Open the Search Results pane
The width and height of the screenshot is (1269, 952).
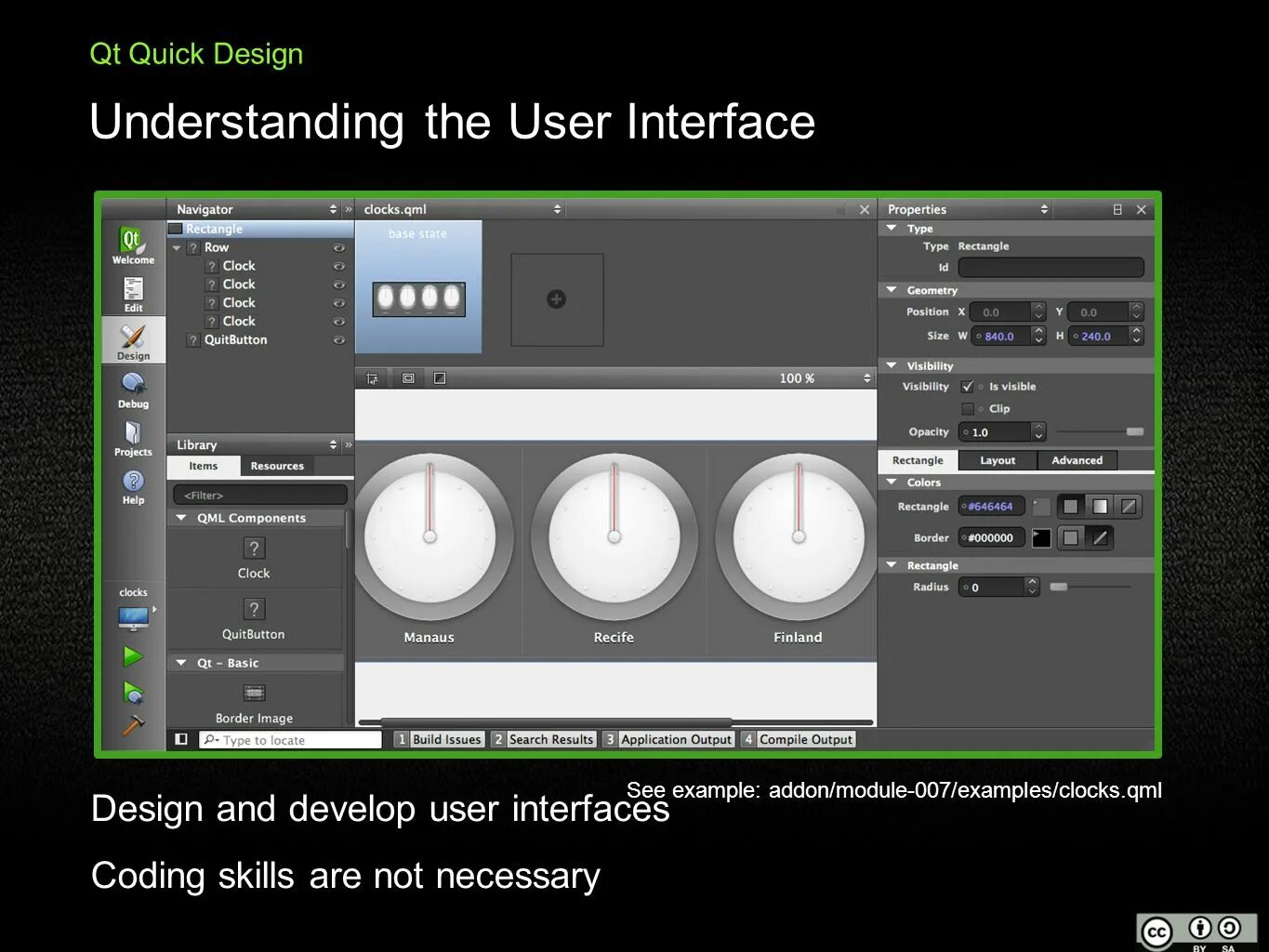point(543,739)
